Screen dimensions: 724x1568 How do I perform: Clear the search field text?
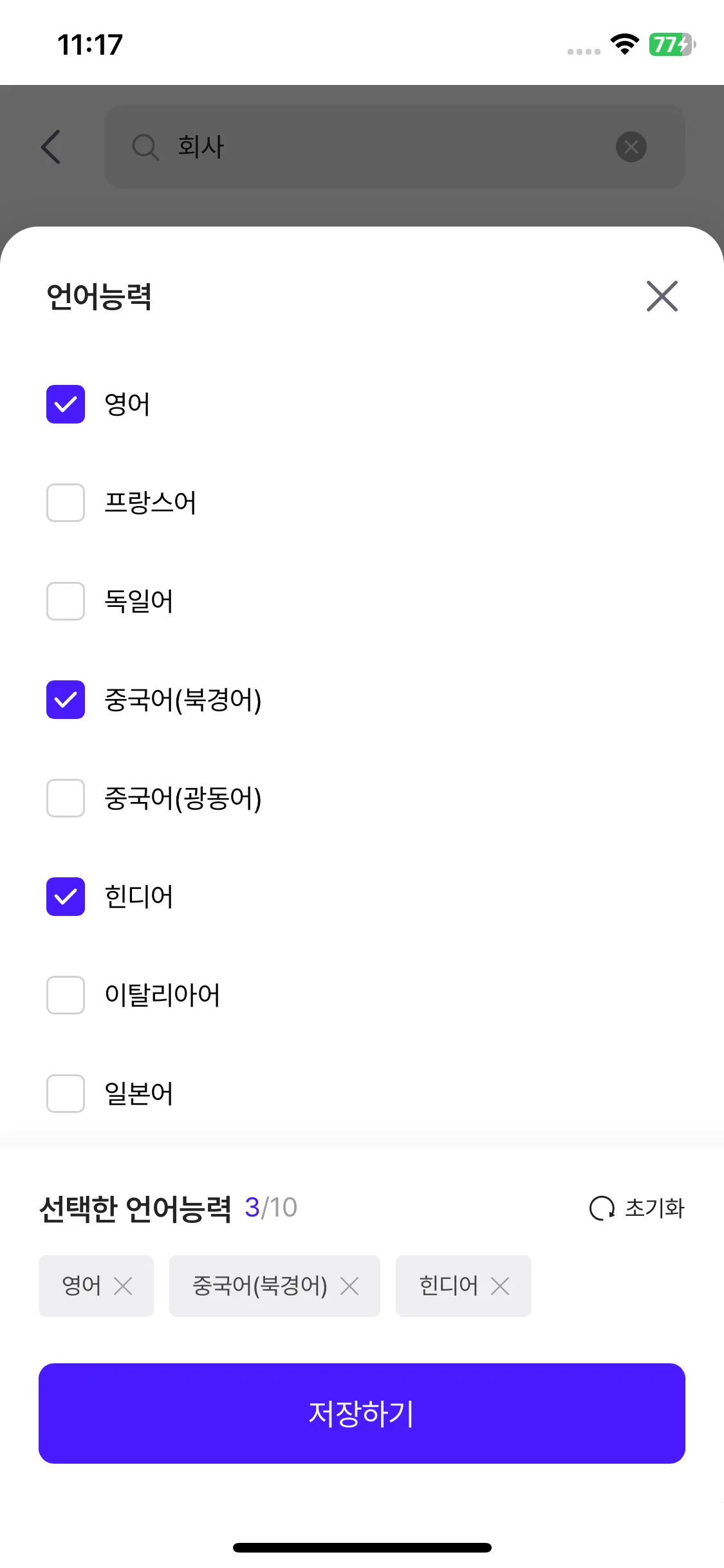click(631, 147)
